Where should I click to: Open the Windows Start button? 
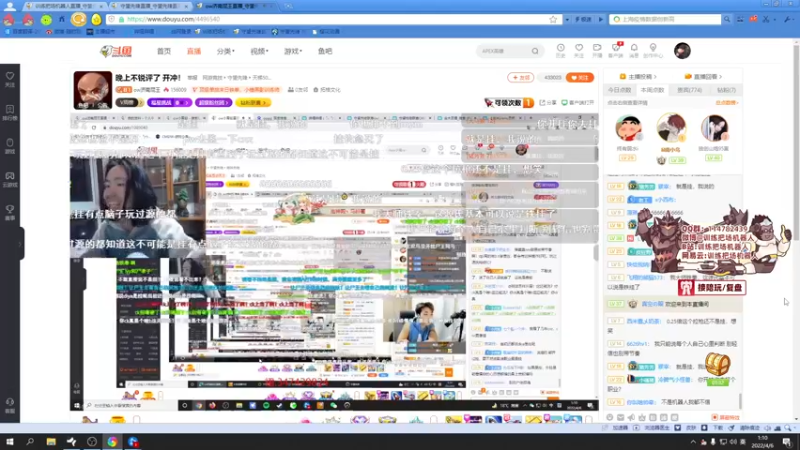9,442
